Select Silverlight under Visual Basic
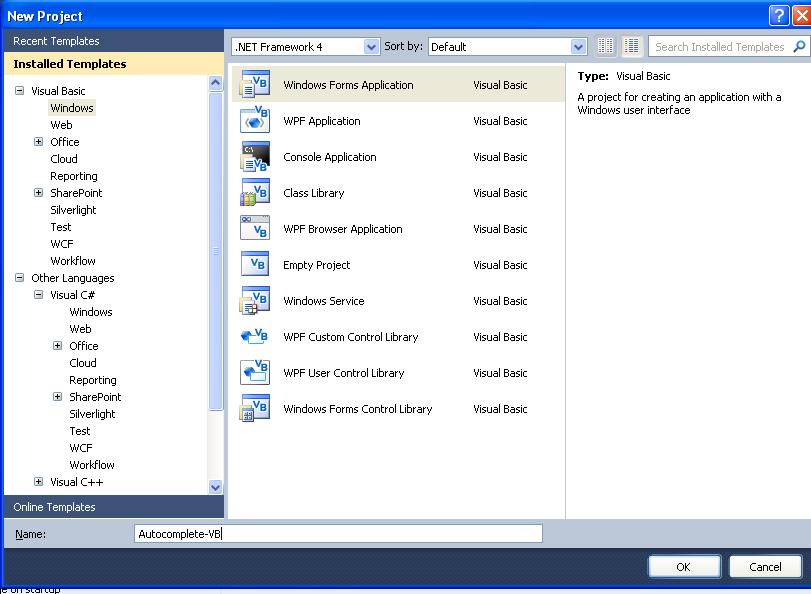This screenshot has width=811, height=594. click(73, 210)
